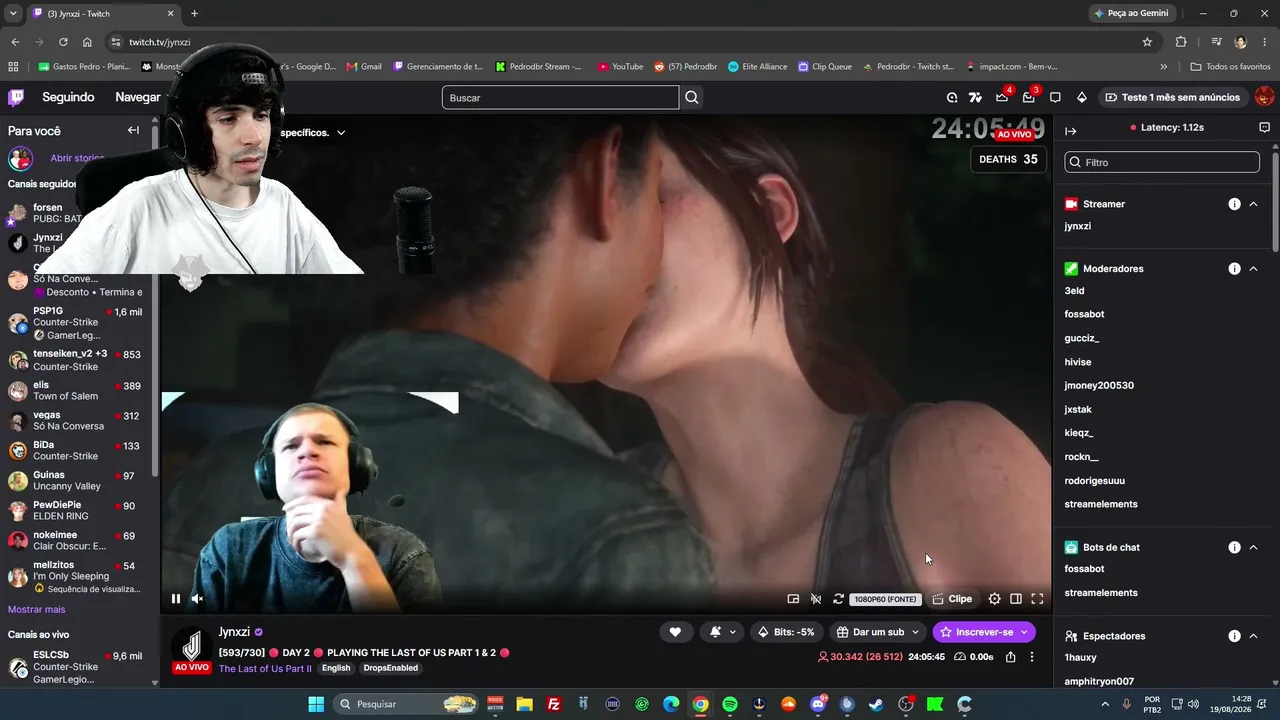Open the Twitch notifications icon with badge 3
The image size is (1280, 720).
click(1029, 97)
